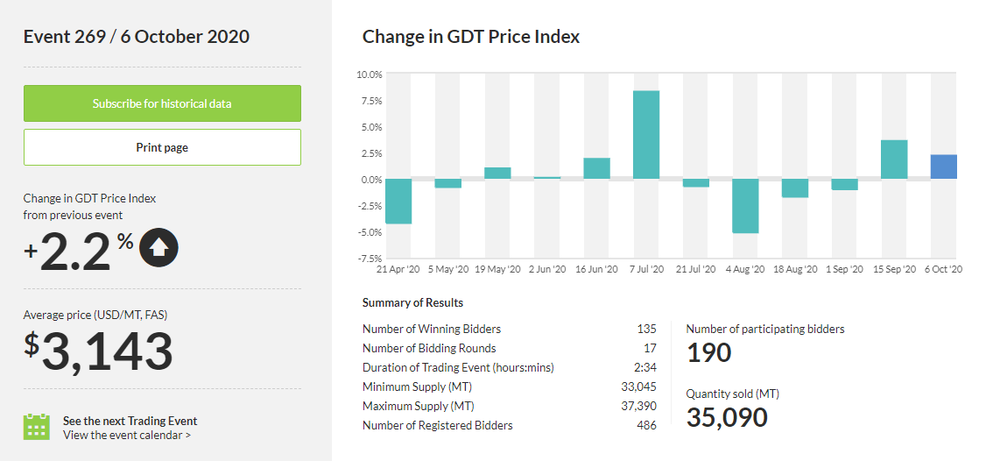1000x461 pixels.
Task: Click the black up-arrow circle icon
Action: point(159,248)
